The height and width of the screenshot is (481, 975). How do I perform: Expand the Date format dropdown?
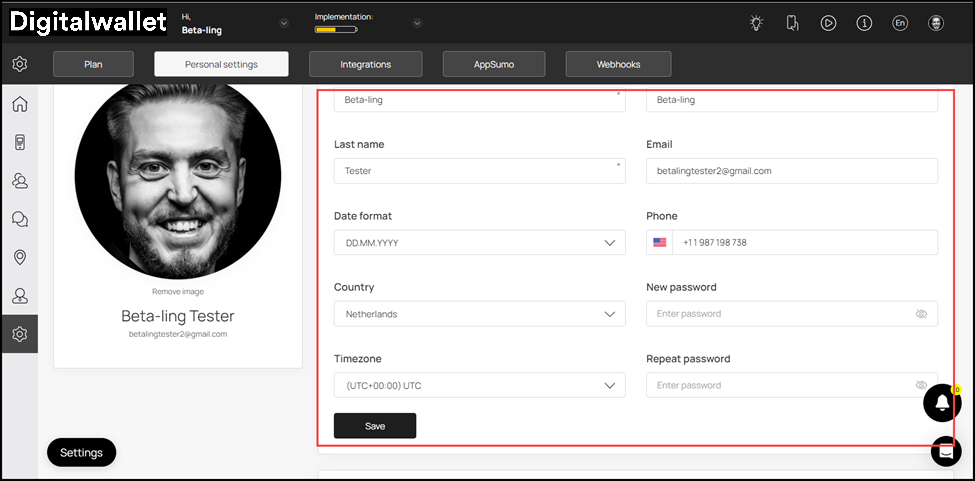[x=479, y=243]
